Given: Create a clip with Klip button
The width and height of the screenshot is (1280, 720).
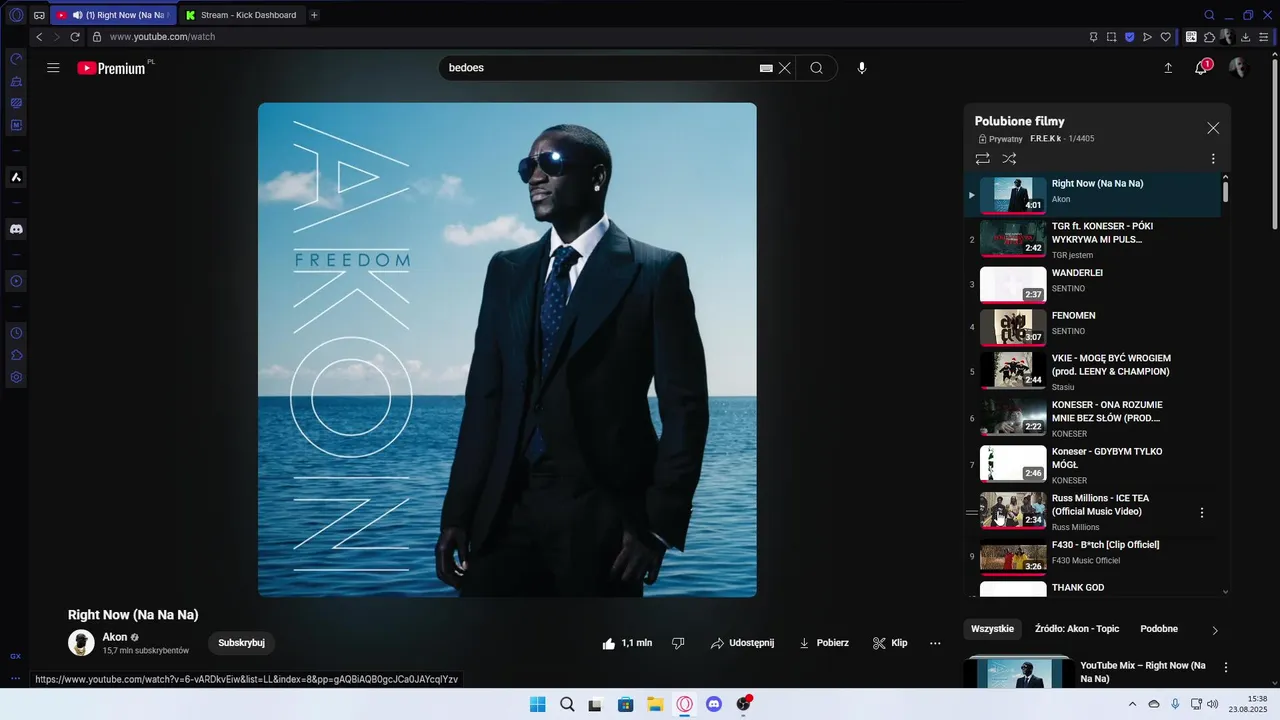Looking at the screenshot, I should point(890,643).
